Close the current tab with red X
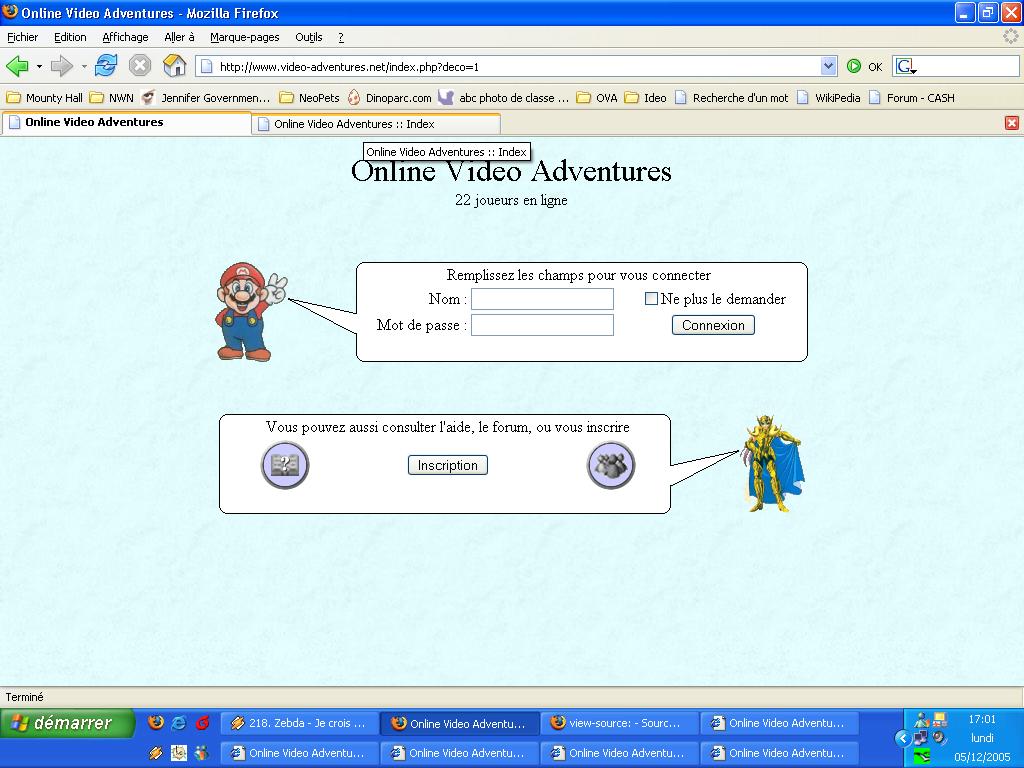 pyautogui.click(x=1012, y=123)
